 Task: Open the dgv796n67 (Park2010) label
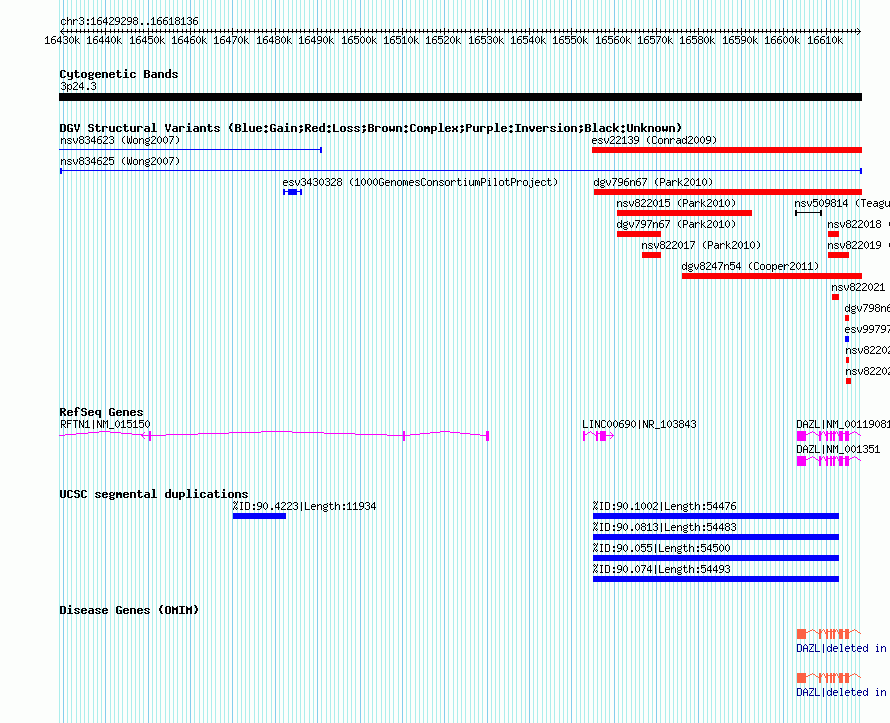(x=653, y=182)
